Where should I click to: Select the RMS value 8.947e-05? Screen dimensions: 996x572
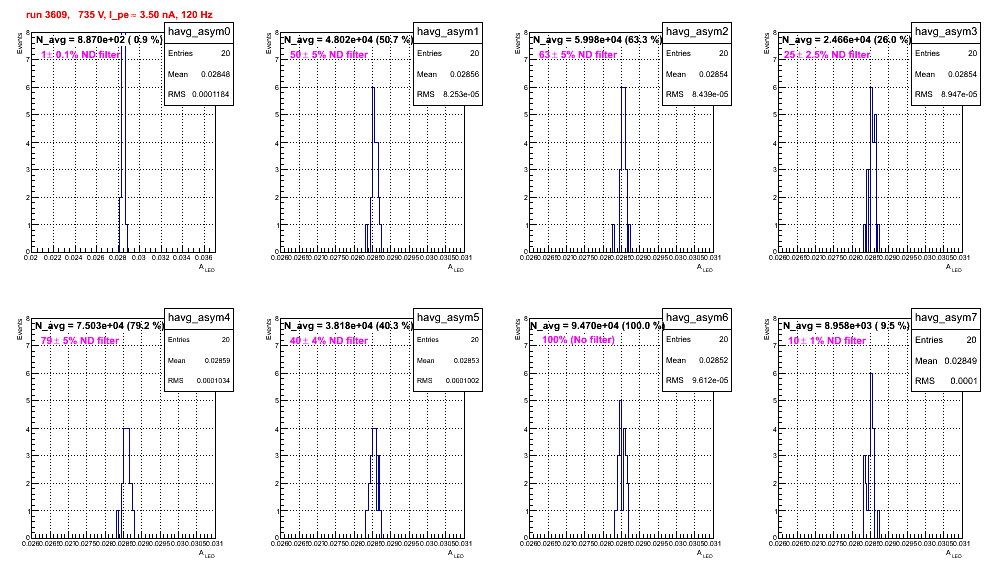959,94
